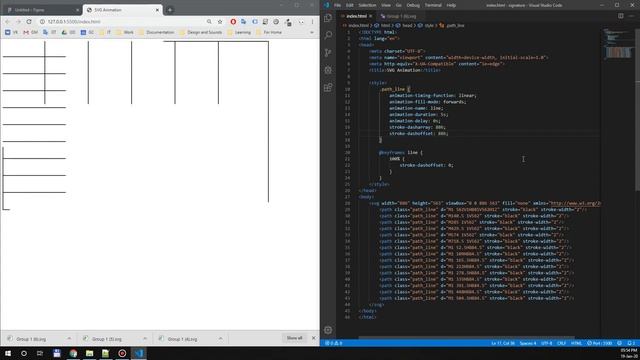Viewport: 640px width, 360px height.
Task: Open the Documentation bookmarks folder
Action: pos(157,32)
